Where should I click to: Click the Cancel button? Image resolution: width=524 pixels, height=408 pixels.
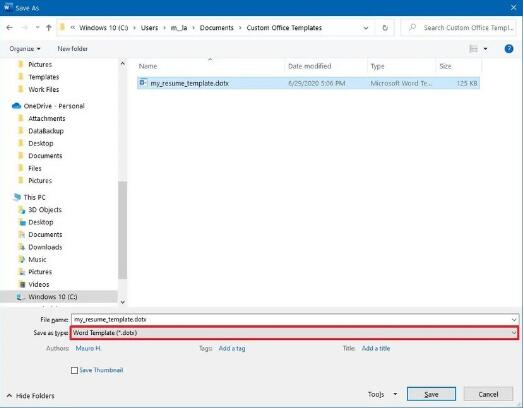(488, 394)
